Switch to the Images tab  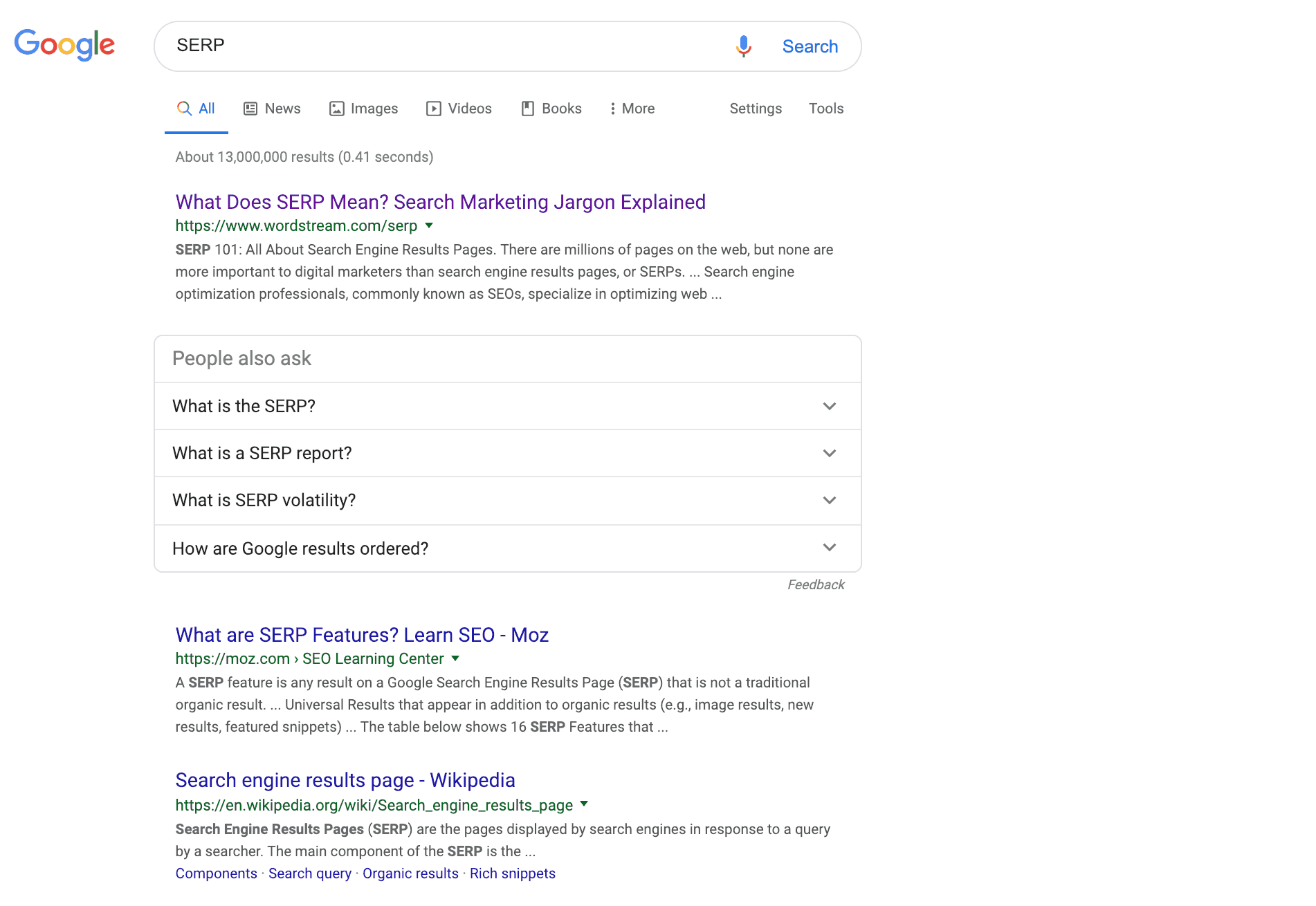coord(363,109)
